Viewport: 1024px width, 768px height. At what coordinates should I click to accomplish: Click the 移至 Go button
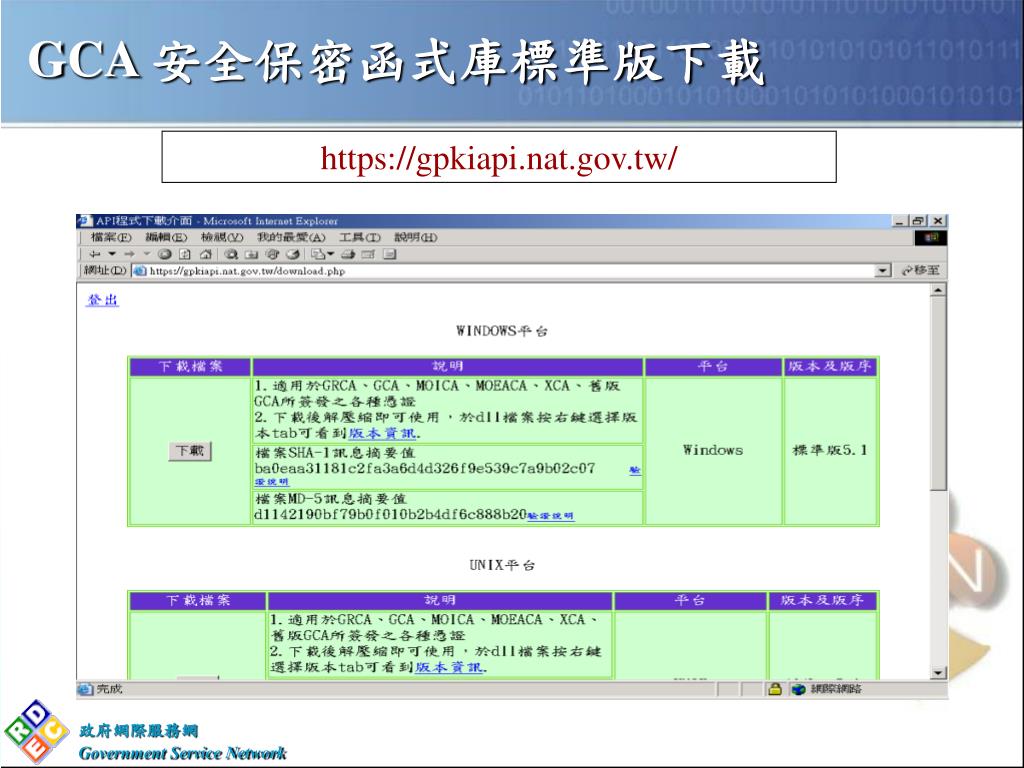pos(921,270)
